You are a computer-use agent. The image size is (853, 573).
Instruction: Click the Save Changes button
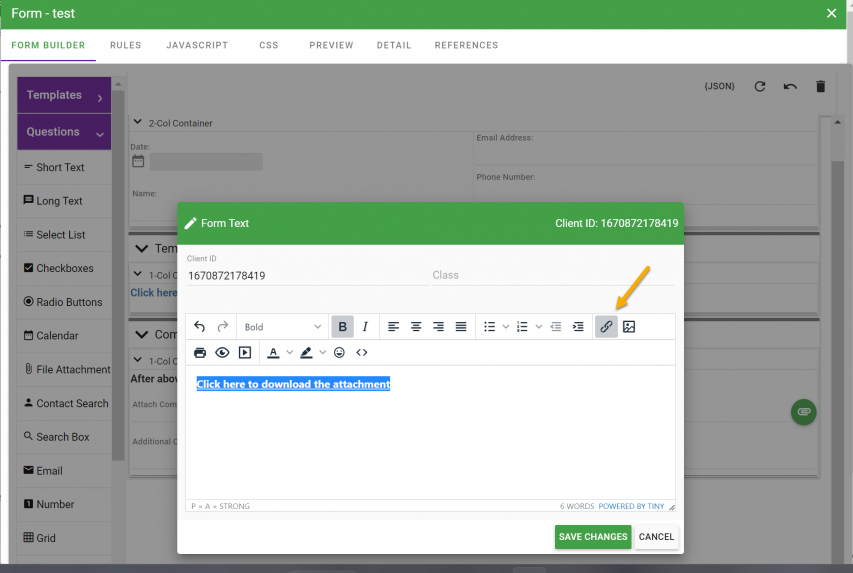point(593,537)
